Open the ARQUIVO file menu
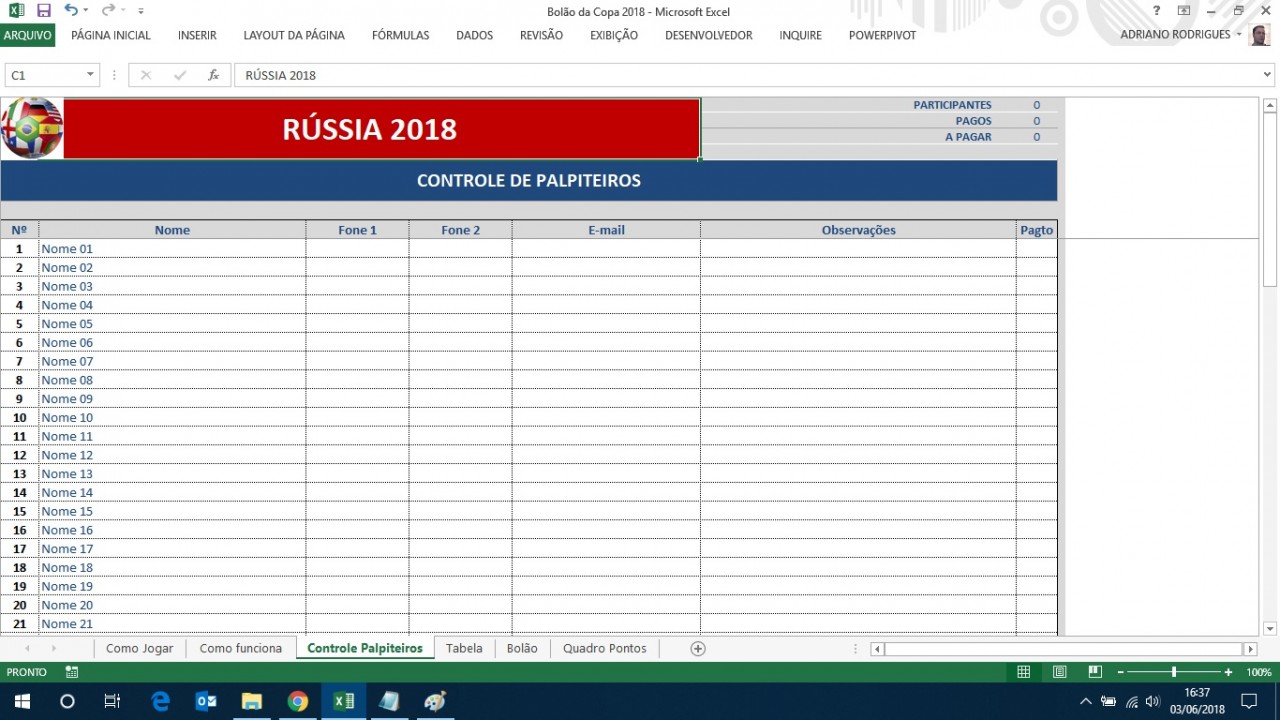The image size is (1280, 720). (27, 35)
